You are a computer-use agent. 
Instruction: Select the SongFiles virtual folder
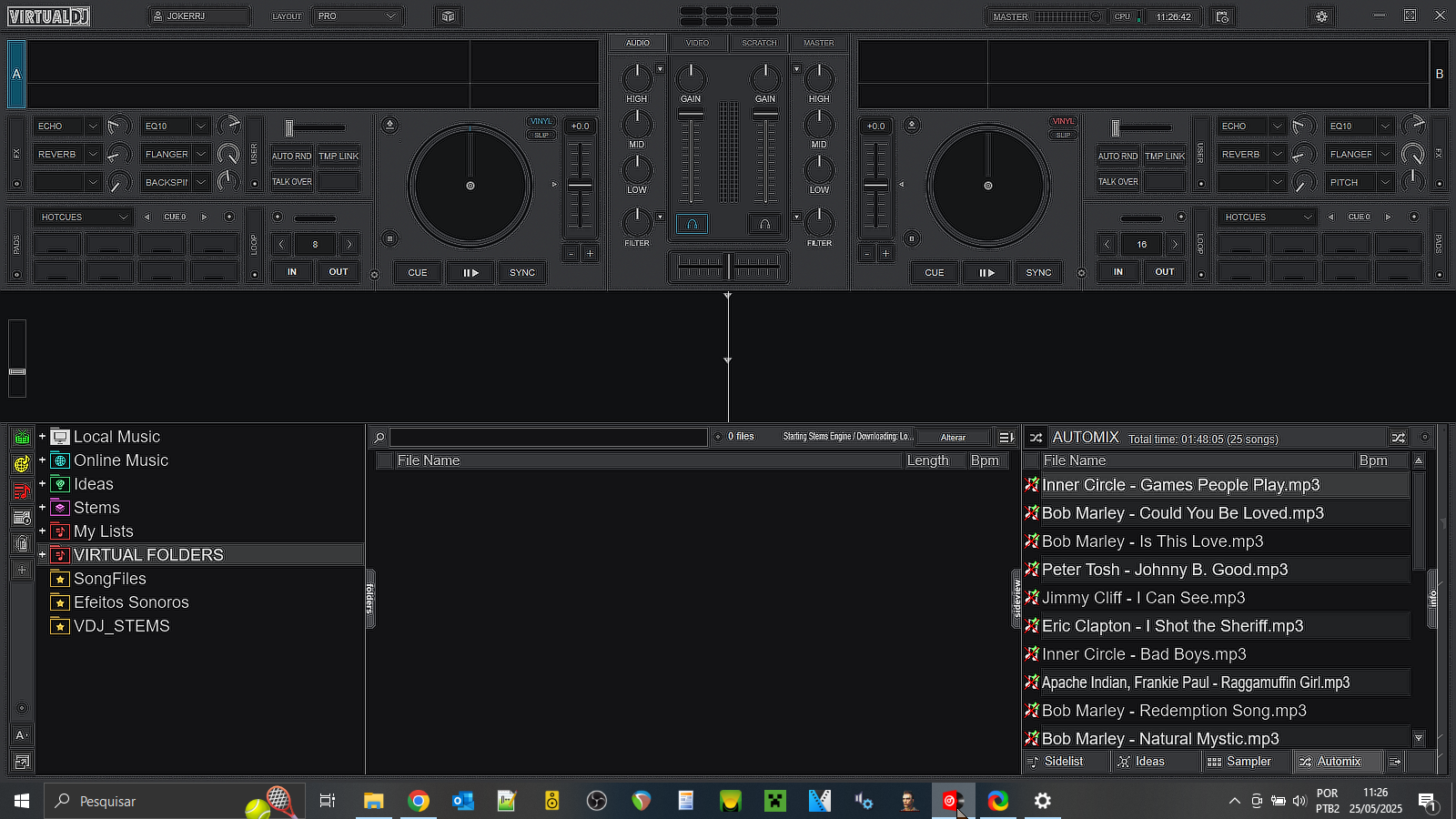coord(109,579)
